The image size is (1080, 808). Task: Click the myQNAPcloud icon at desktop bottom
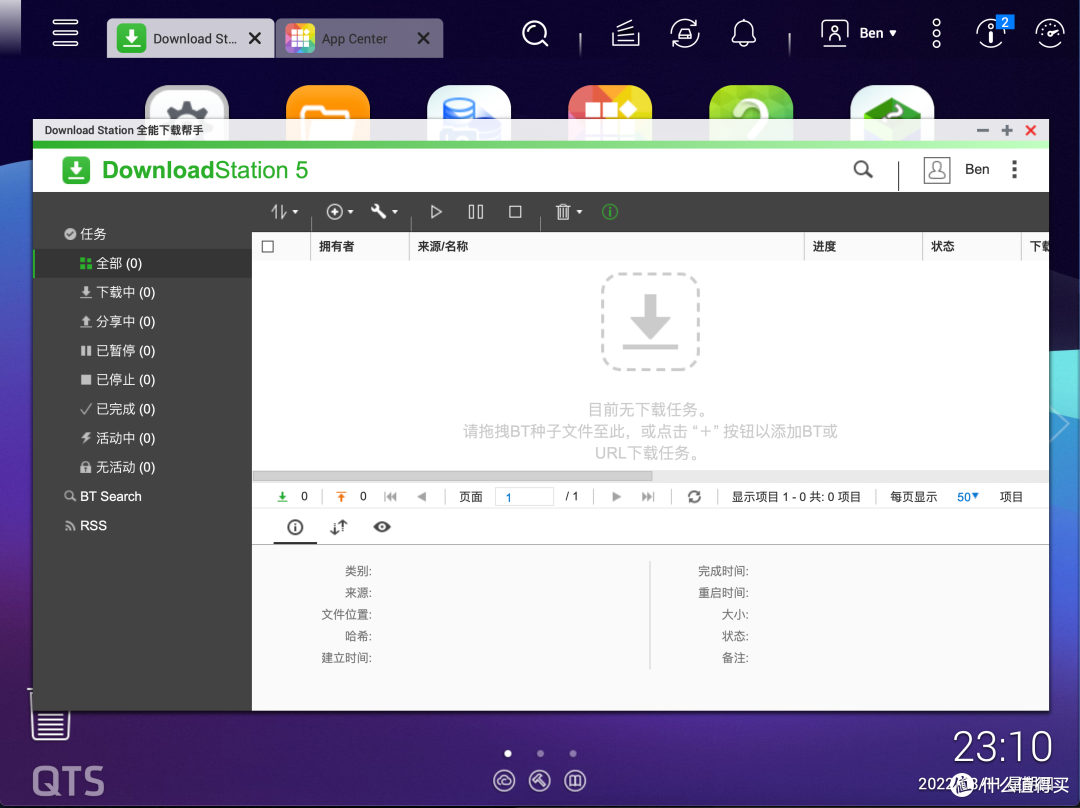504,780
